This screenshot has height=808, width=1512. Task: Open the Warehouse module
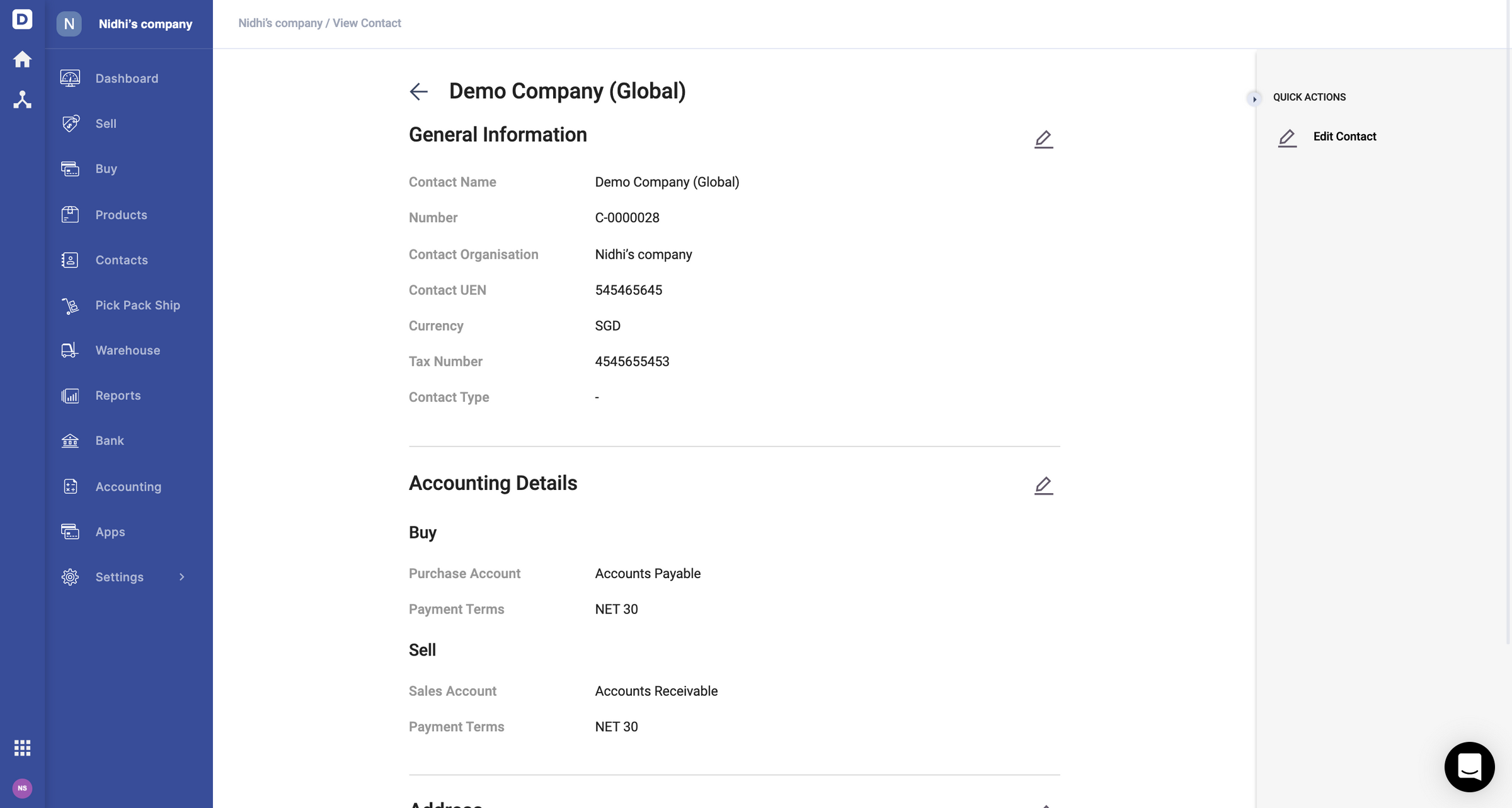pyautogui.click(x=69, y=350)
